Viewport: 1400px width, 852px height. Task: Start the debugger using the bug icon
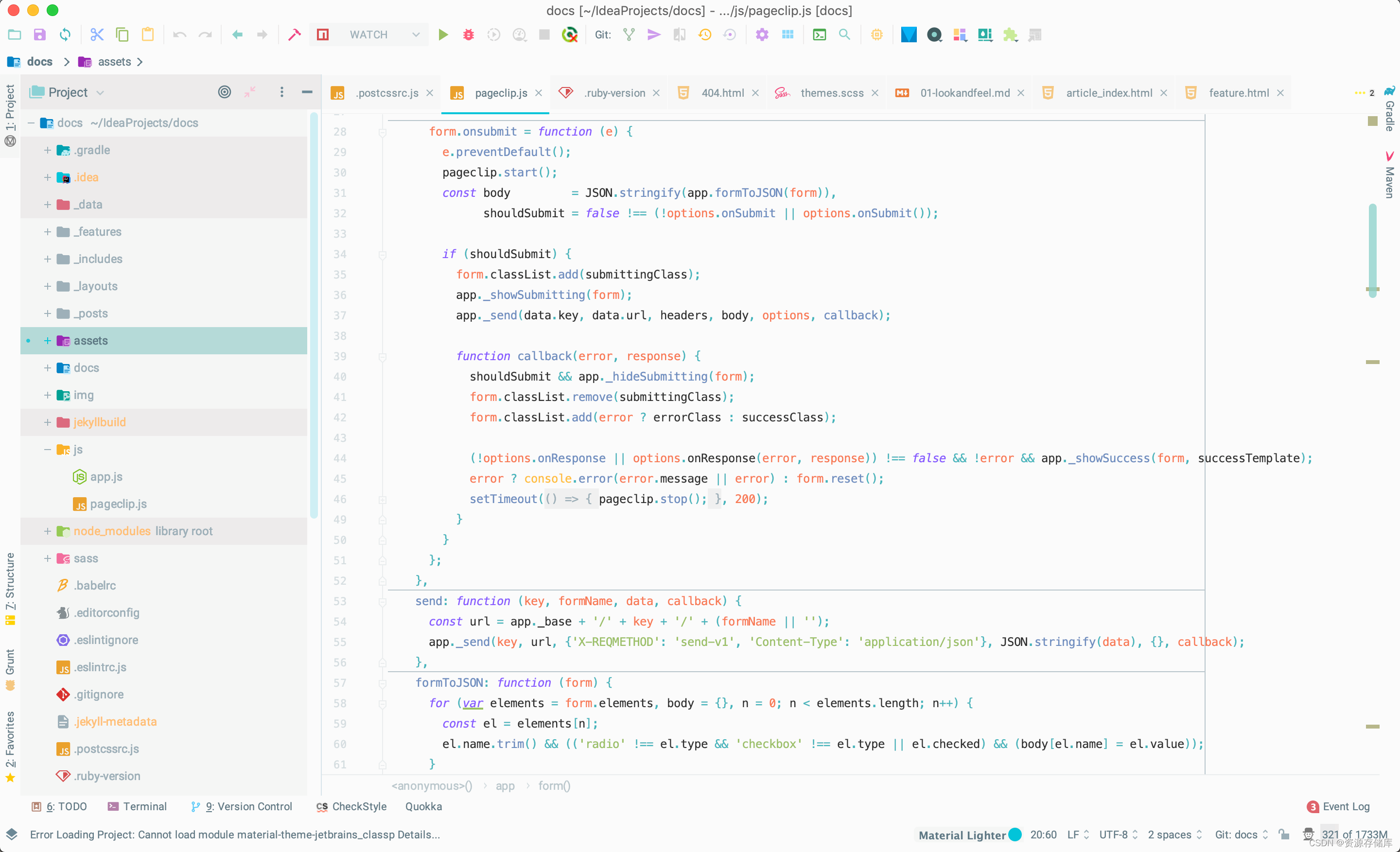[468, 35]
